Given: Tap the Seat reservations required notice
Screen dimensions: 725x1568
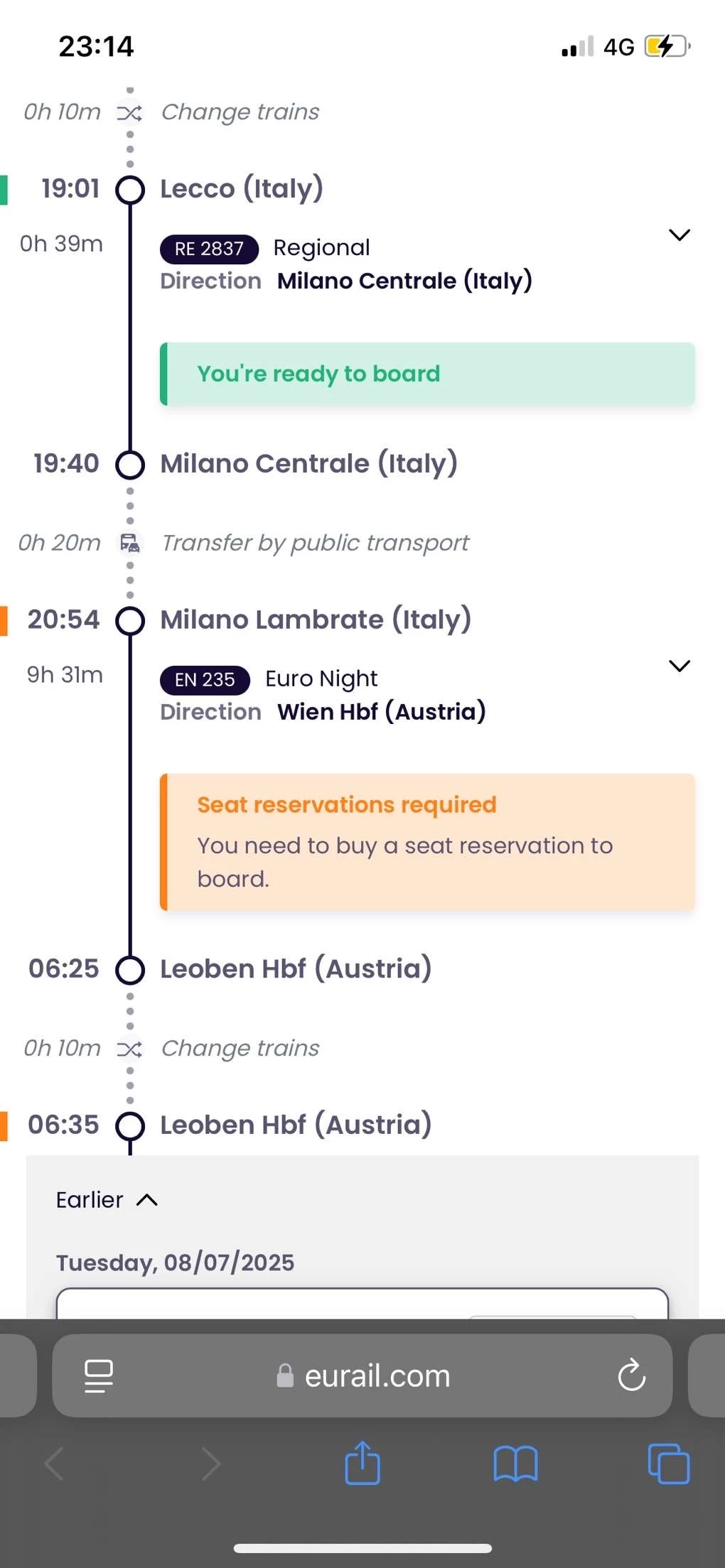Looking at the screenshot, I should point(427,841).
